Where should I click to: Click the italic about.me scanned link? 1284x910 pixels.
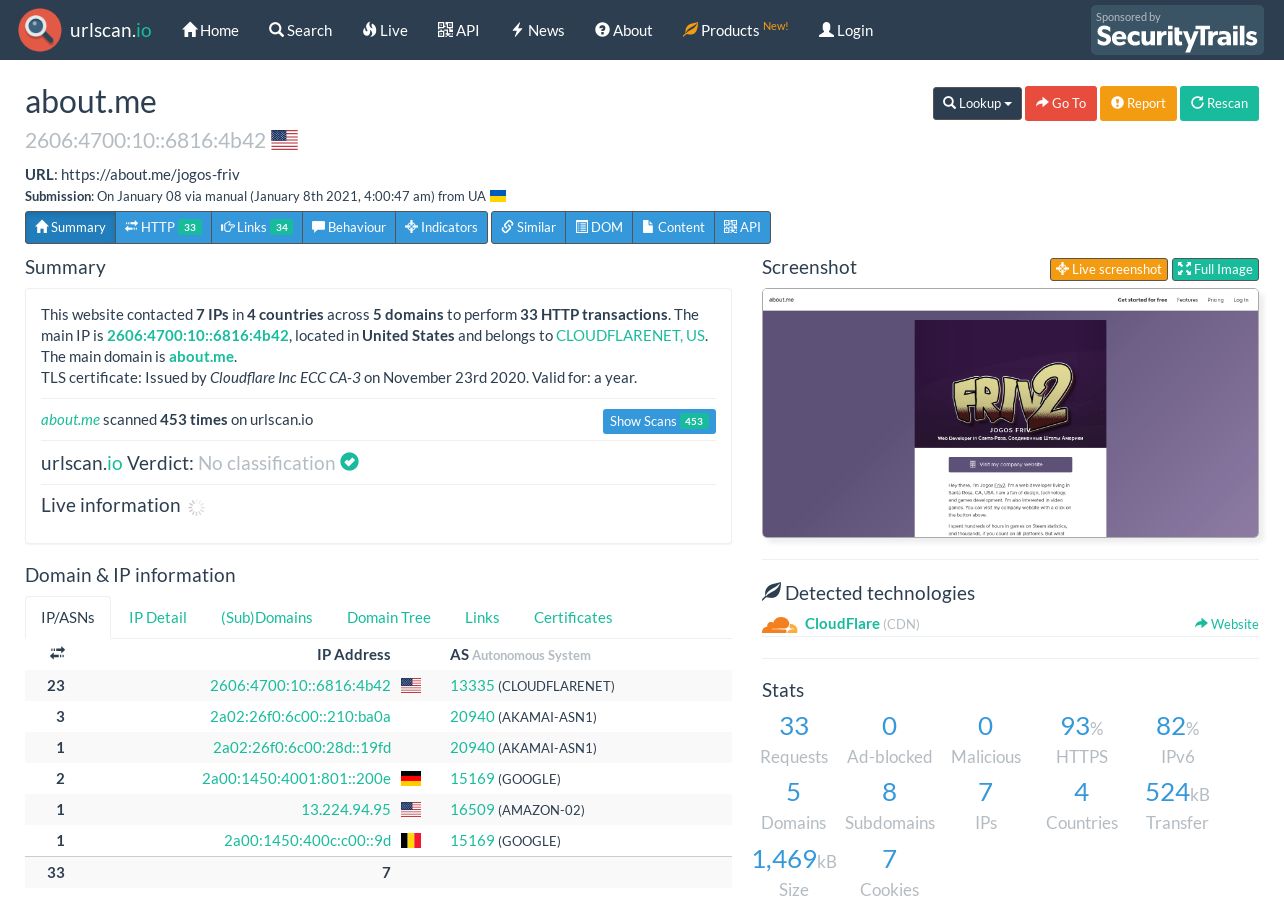(70, 420)
